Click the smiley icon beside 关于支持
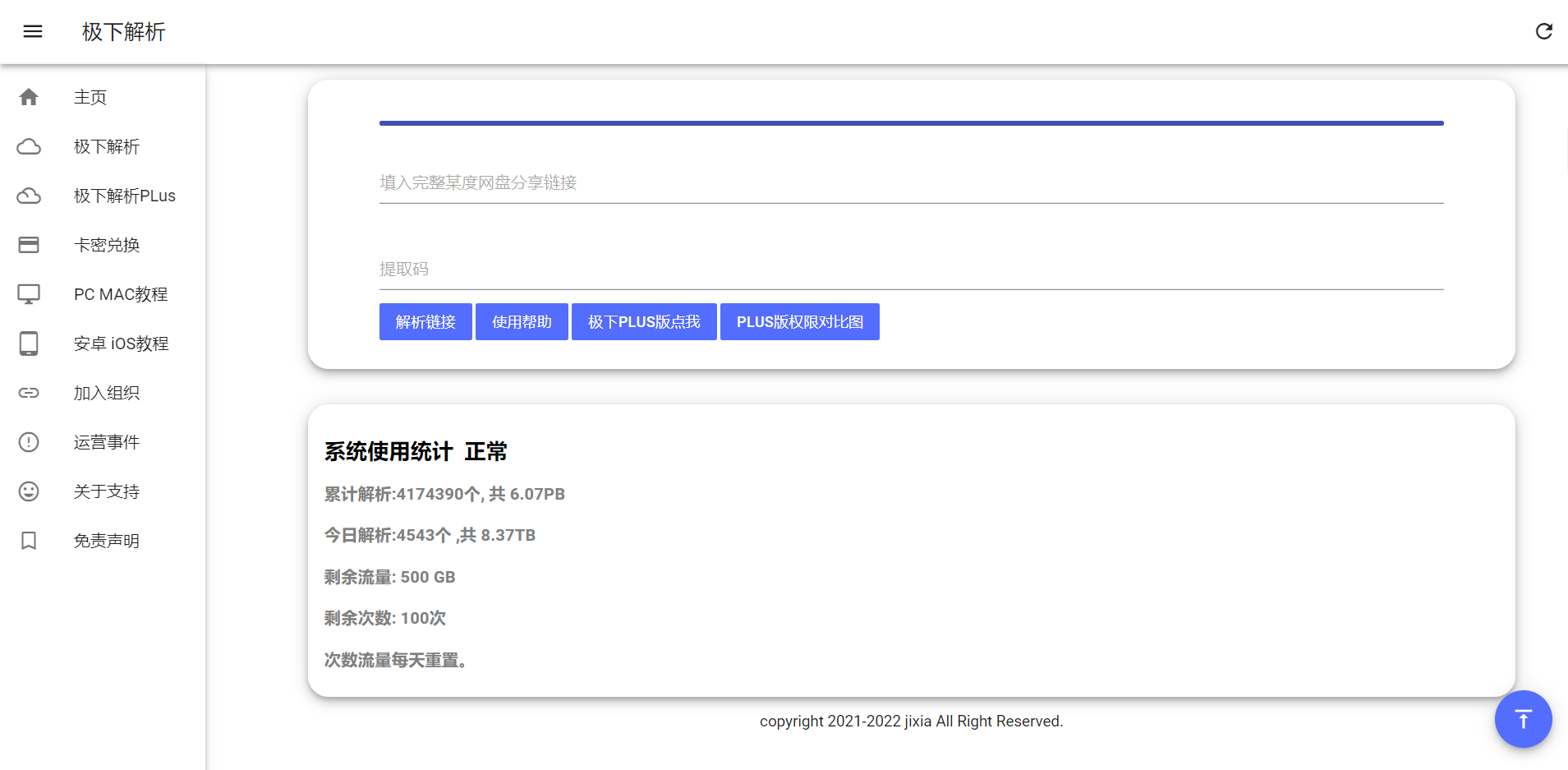Image resolution: width=1568 pixels, height=770 pixels. pyautogui.click(x=29, y=491)
